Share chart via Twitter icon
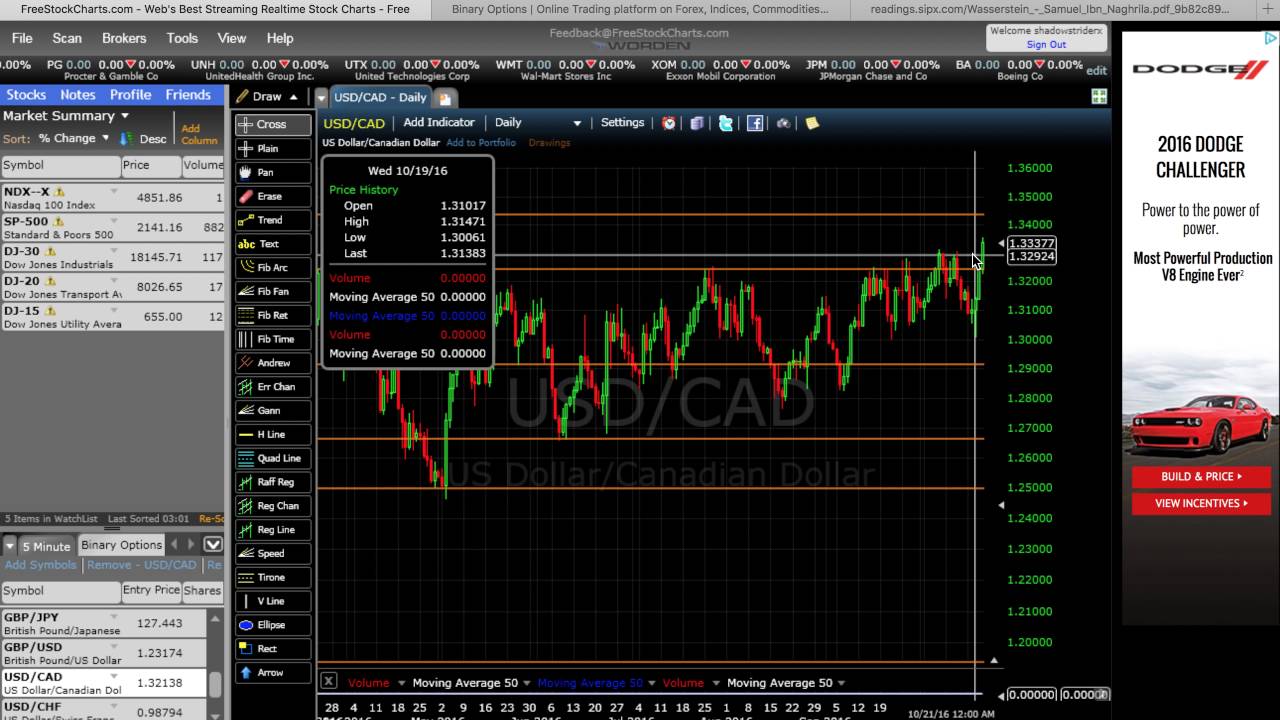Image resolution: width=1280 pixels, height=720 pixels. pyautogui.click(x=726, y=123)
